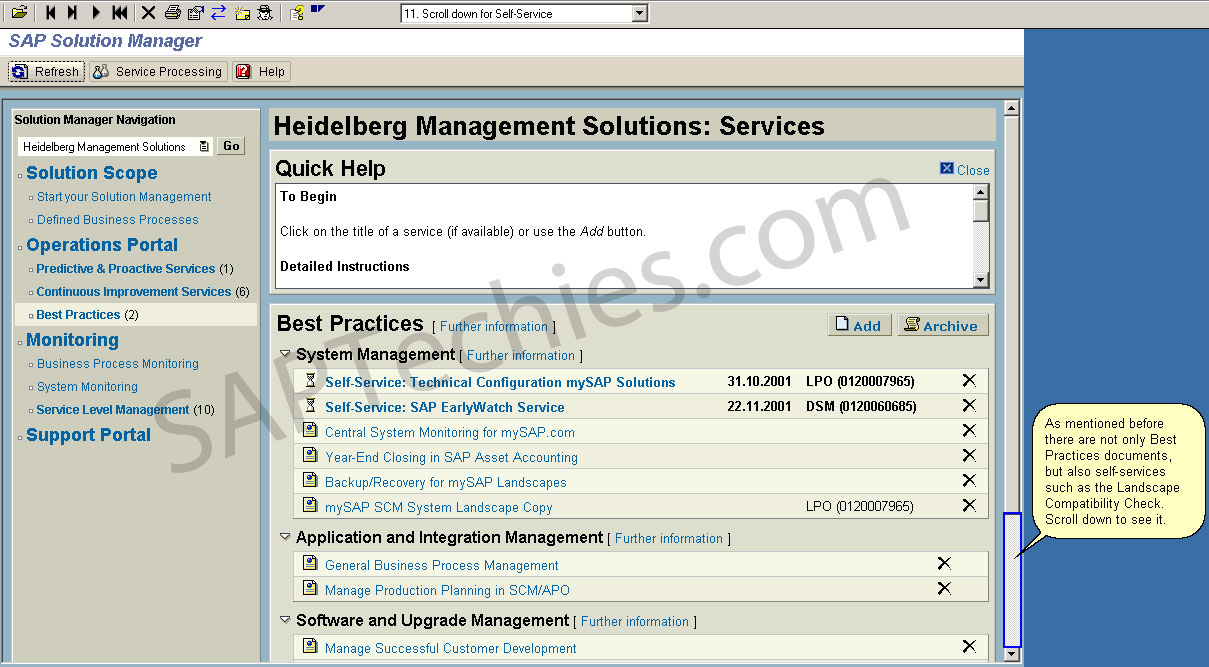Screen dimensions: 1209x667
Task: Click Quick Help scrollbar up arrow
Action: coord(981,192)
